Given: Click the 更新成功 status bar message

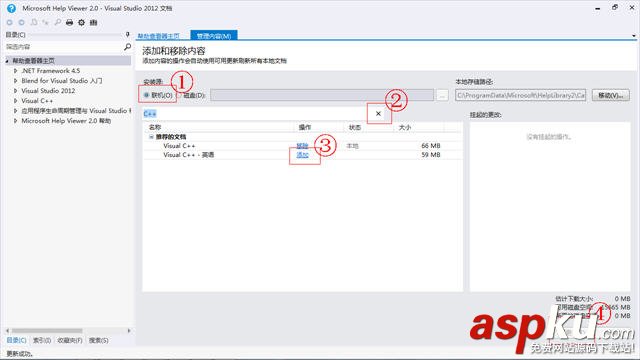Looking at the screenshot, I should coord(20,354).
